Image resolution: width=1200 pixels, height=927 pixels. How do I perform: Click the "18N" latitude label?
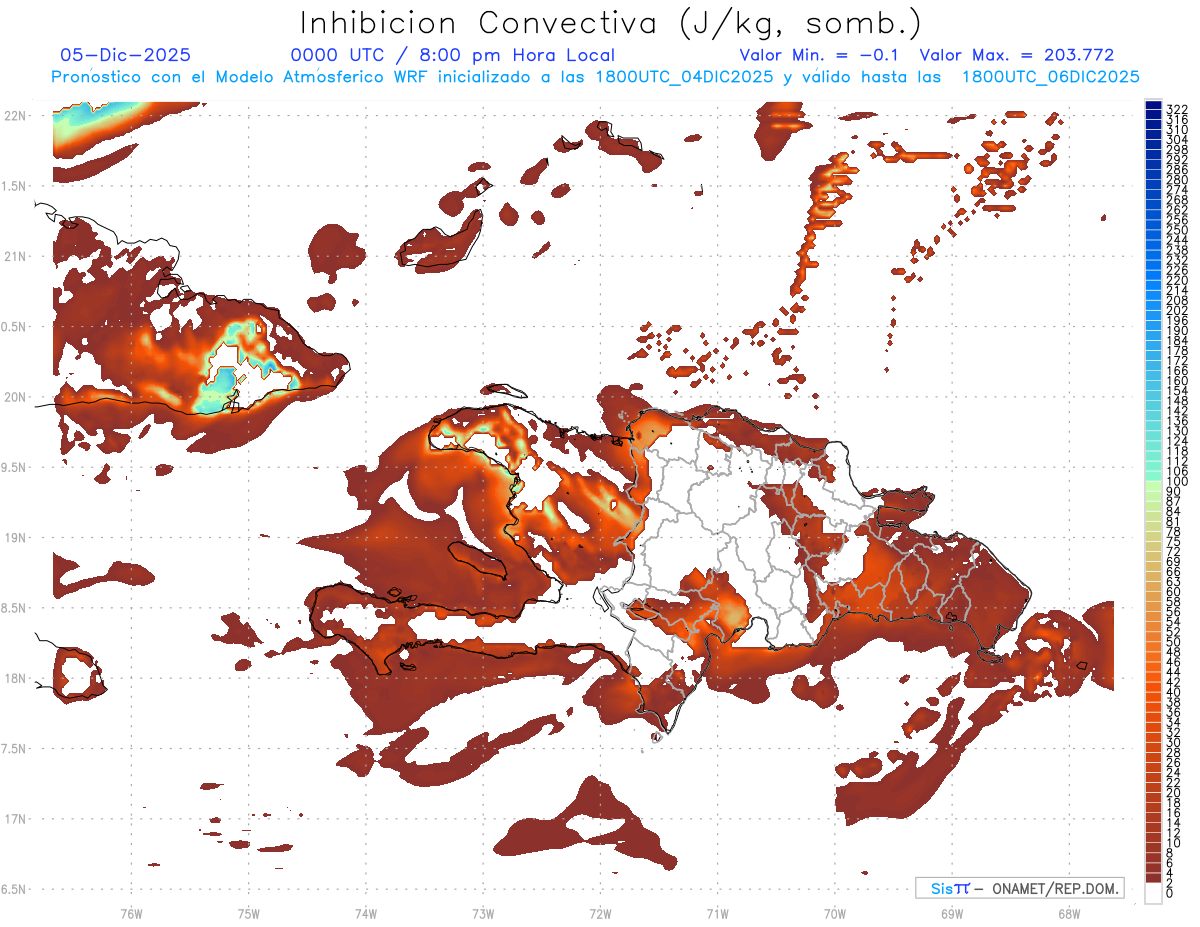15,678
